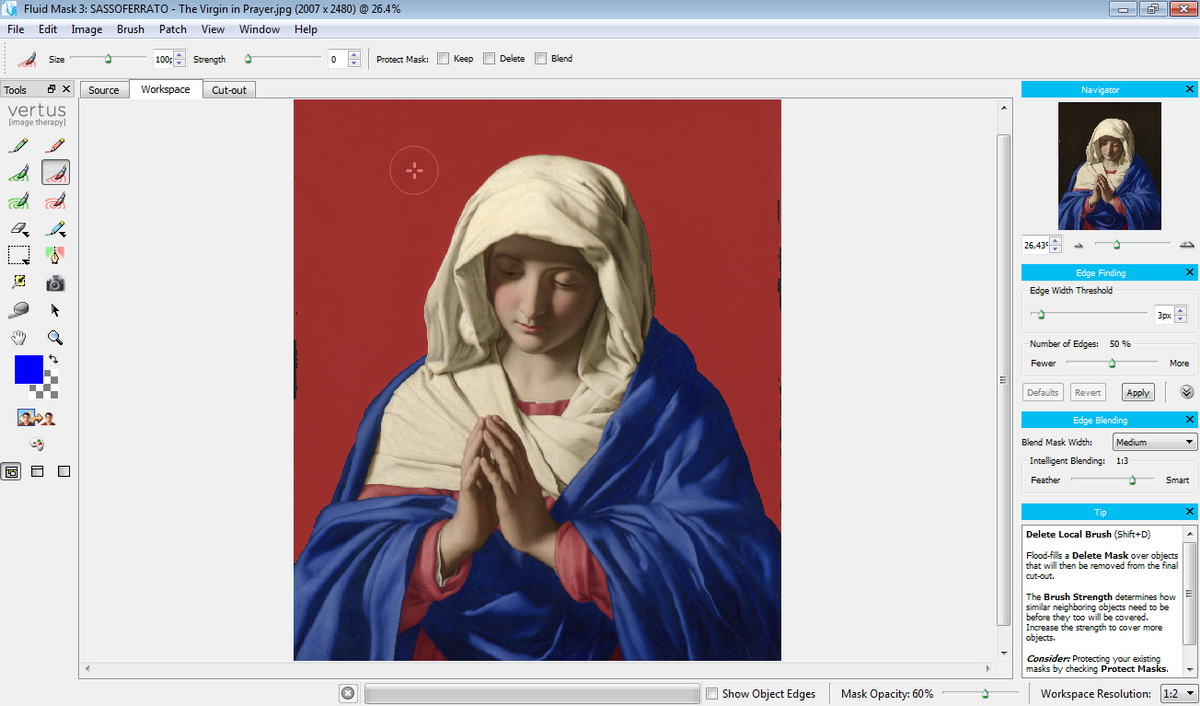Select the green Keep Global Brush tool
The height and width of the screenshot is (706, 1200).
18,201
